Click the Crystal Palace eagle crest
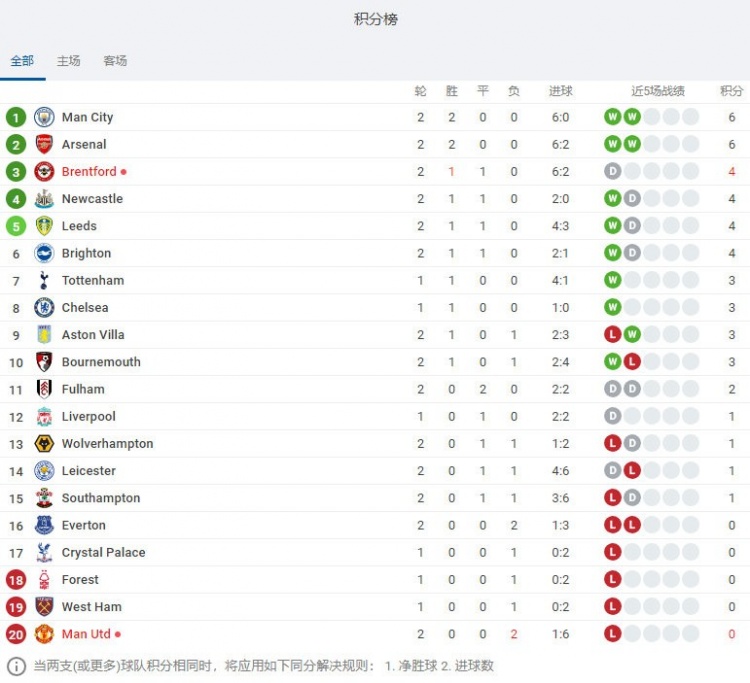750x683 pixels. [x=44, y=552]
